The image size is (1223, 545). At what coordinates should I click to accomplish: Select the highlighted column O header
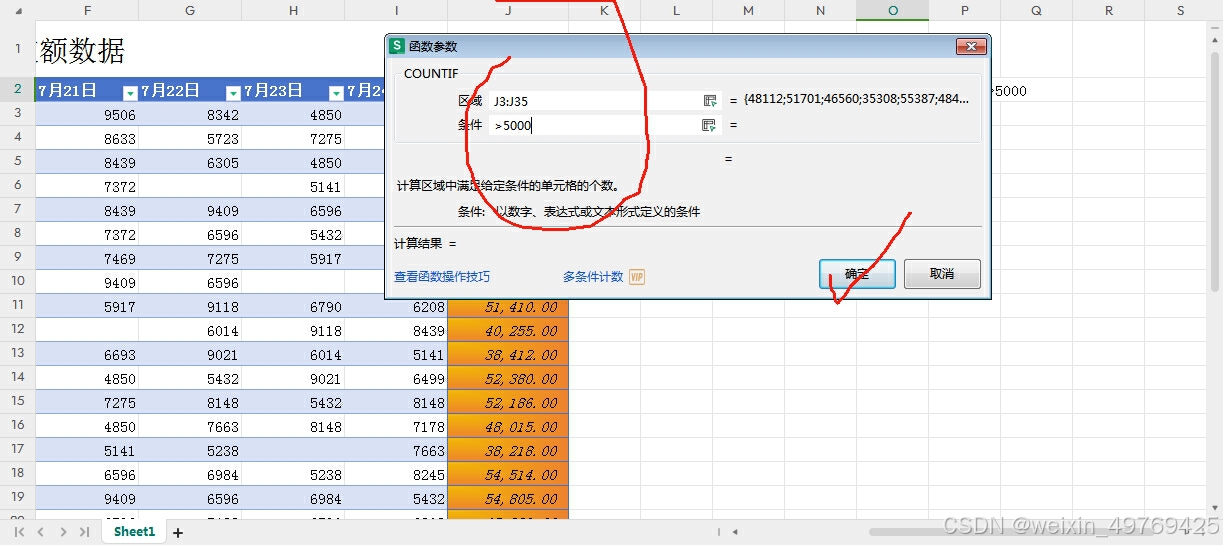893,10
